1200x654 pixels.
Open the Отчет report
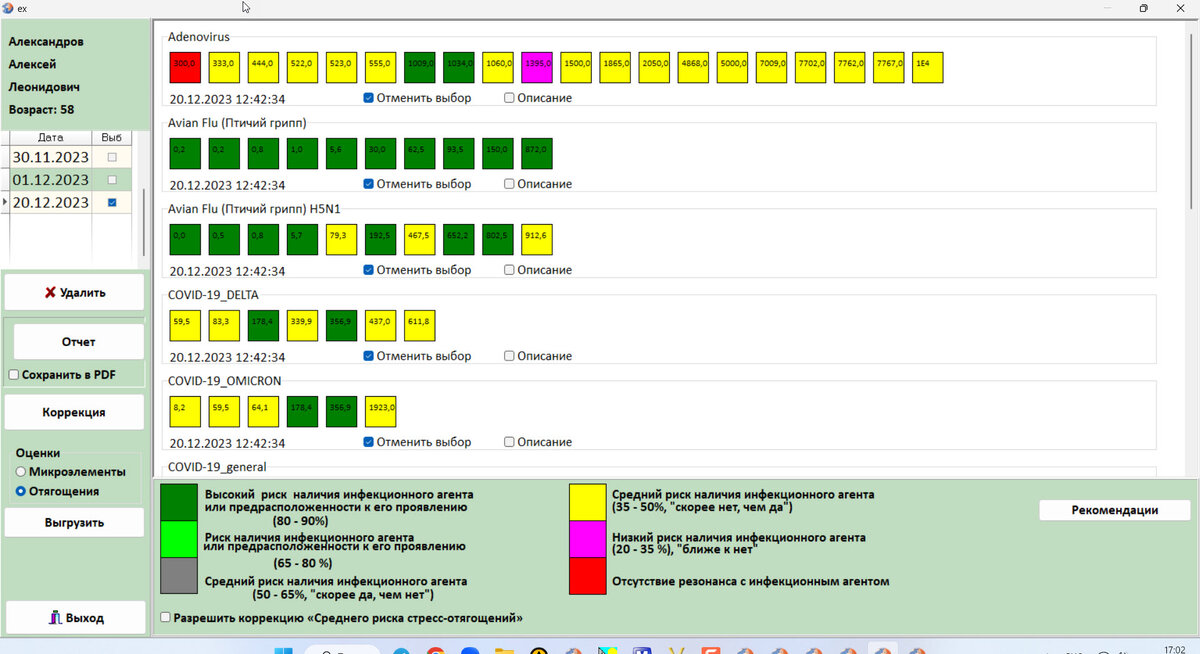pyautogui.click(x=79, y=342)
